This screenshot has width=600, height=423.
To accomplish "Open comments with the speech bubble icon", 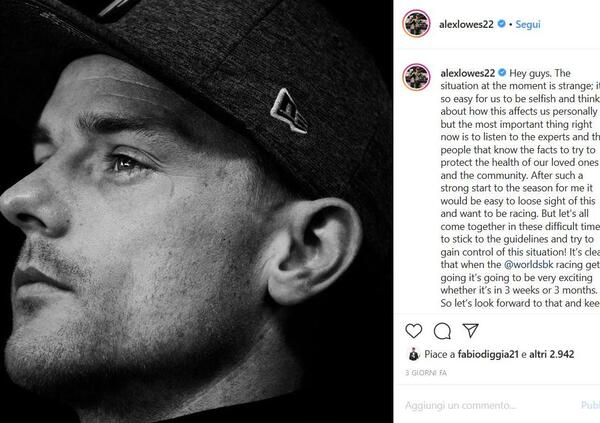I will click(x=443, y=330).
